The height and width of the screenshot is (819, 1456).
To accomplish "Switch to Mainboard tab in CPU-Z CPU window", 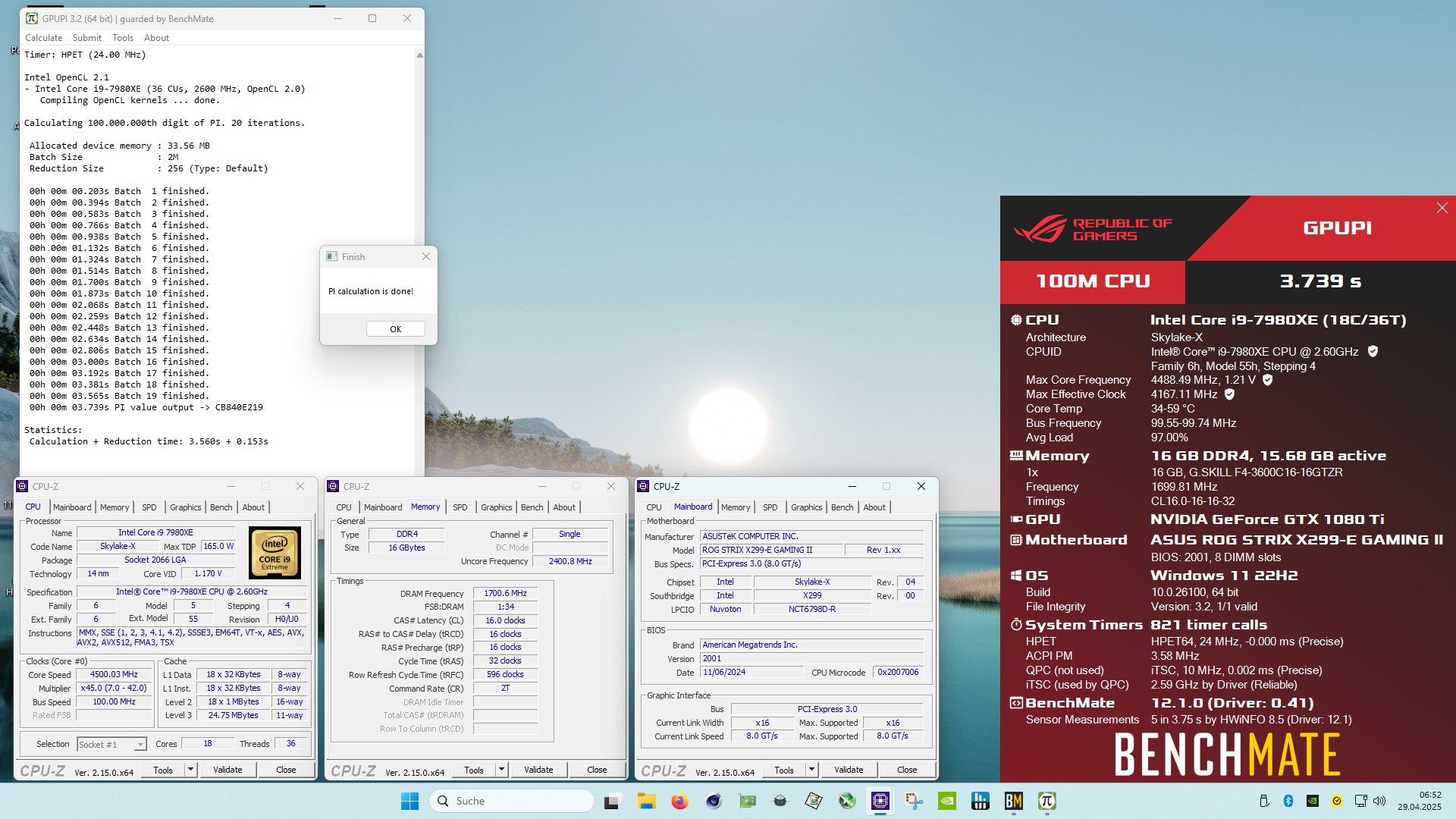I will point(72,507).
